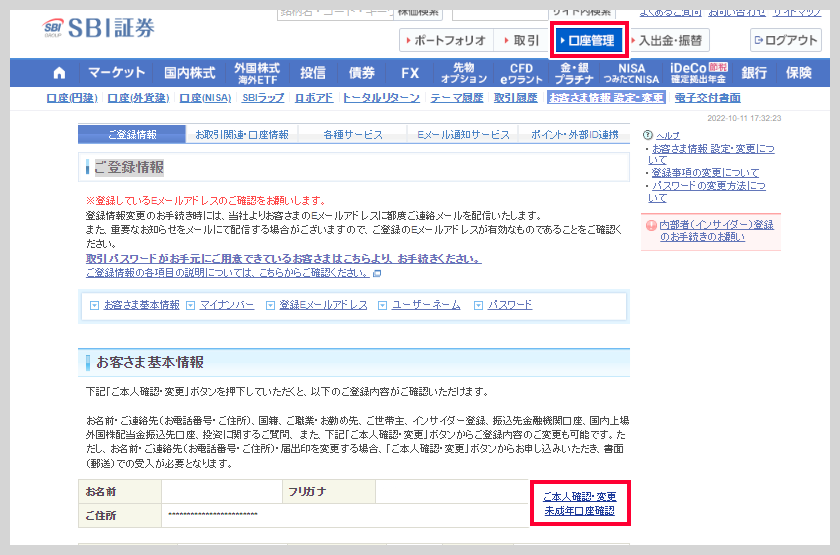Open the 口座管理 button
The image size is (840, 555).
[589, 40]
